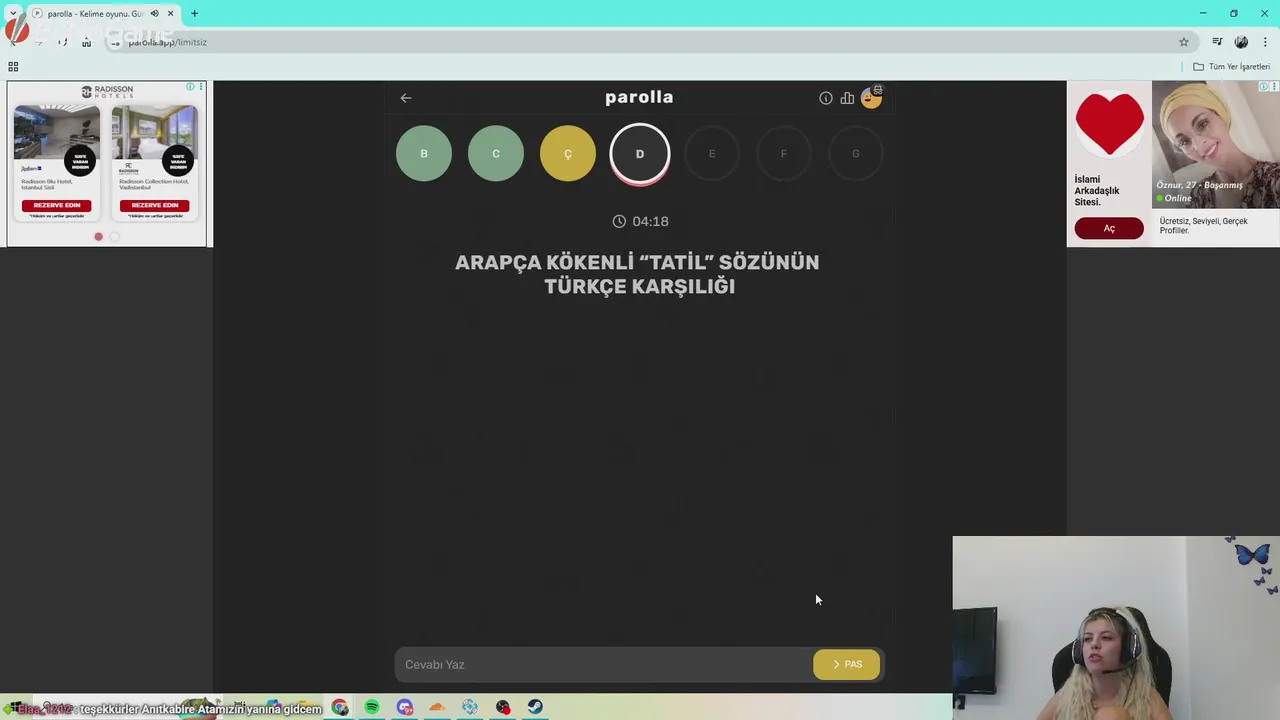Click the Cevabı Yaz answer field

[x=604, y=664]
